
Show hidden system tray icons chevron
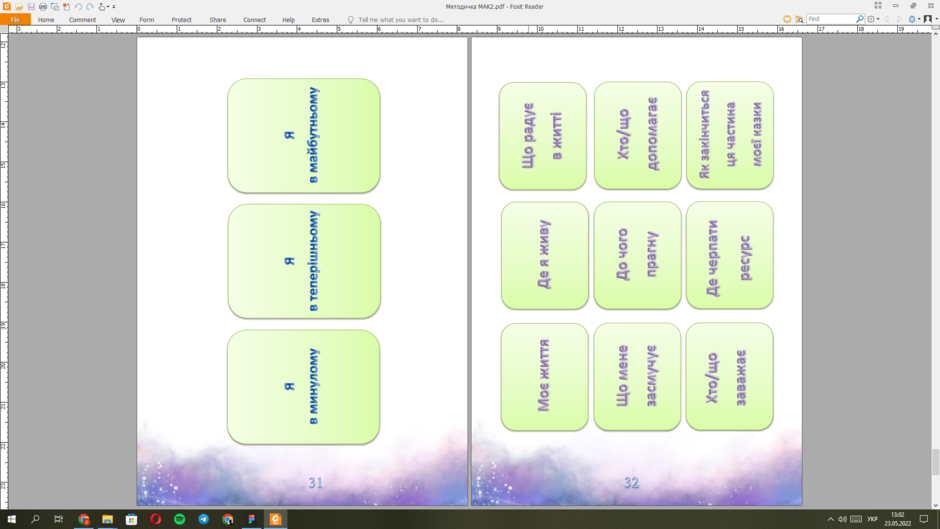pos(830,519)
